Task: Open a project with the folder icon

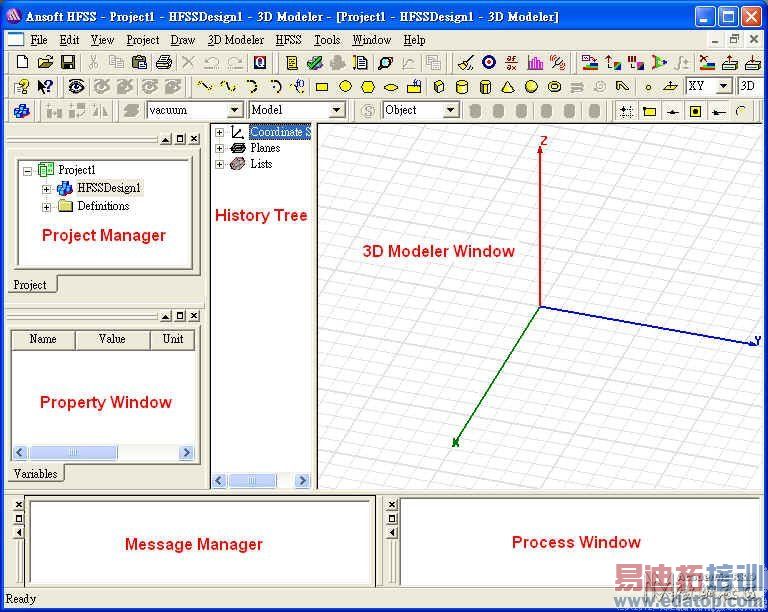Action: [x=45, y=62]
